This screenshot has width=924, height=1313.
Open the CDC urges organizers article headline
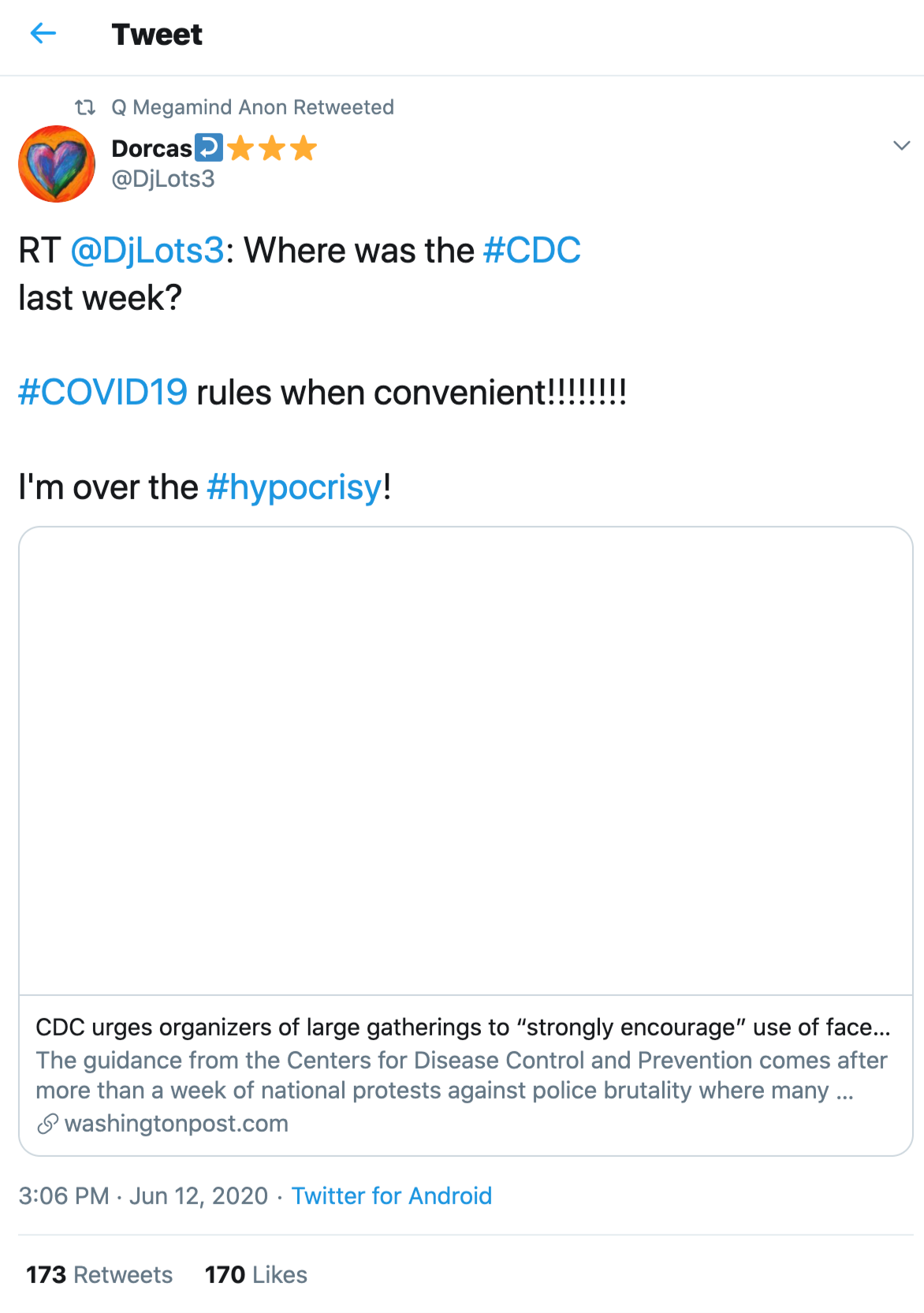click(463, 1028)
